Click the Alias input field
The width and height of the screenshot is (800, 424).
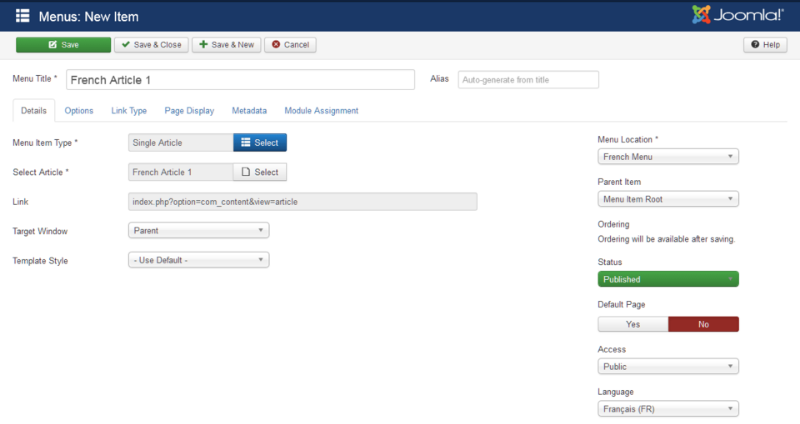tap(528, 80)
